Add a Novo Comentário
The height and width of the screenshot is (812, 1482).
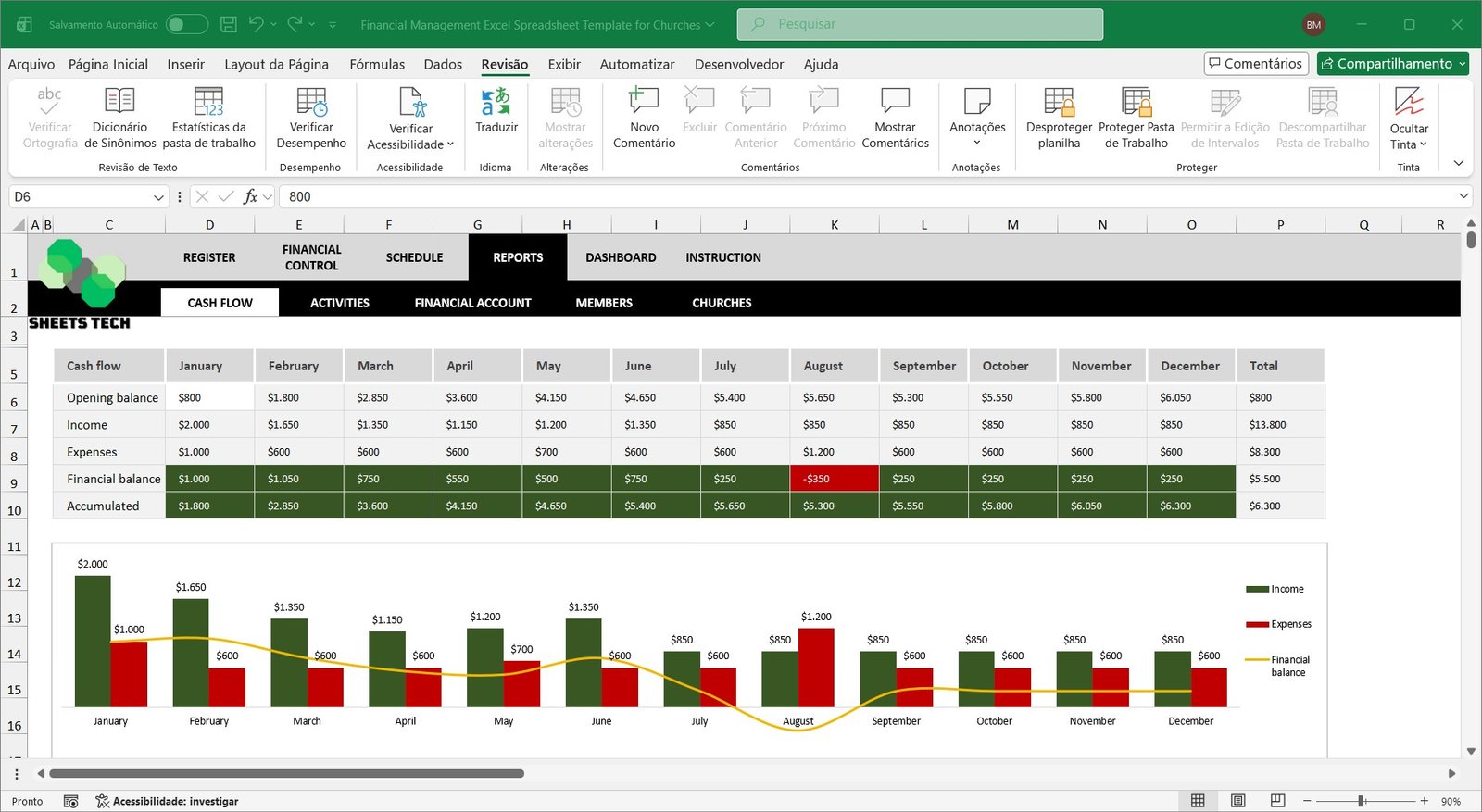click(x=644, y=102)
